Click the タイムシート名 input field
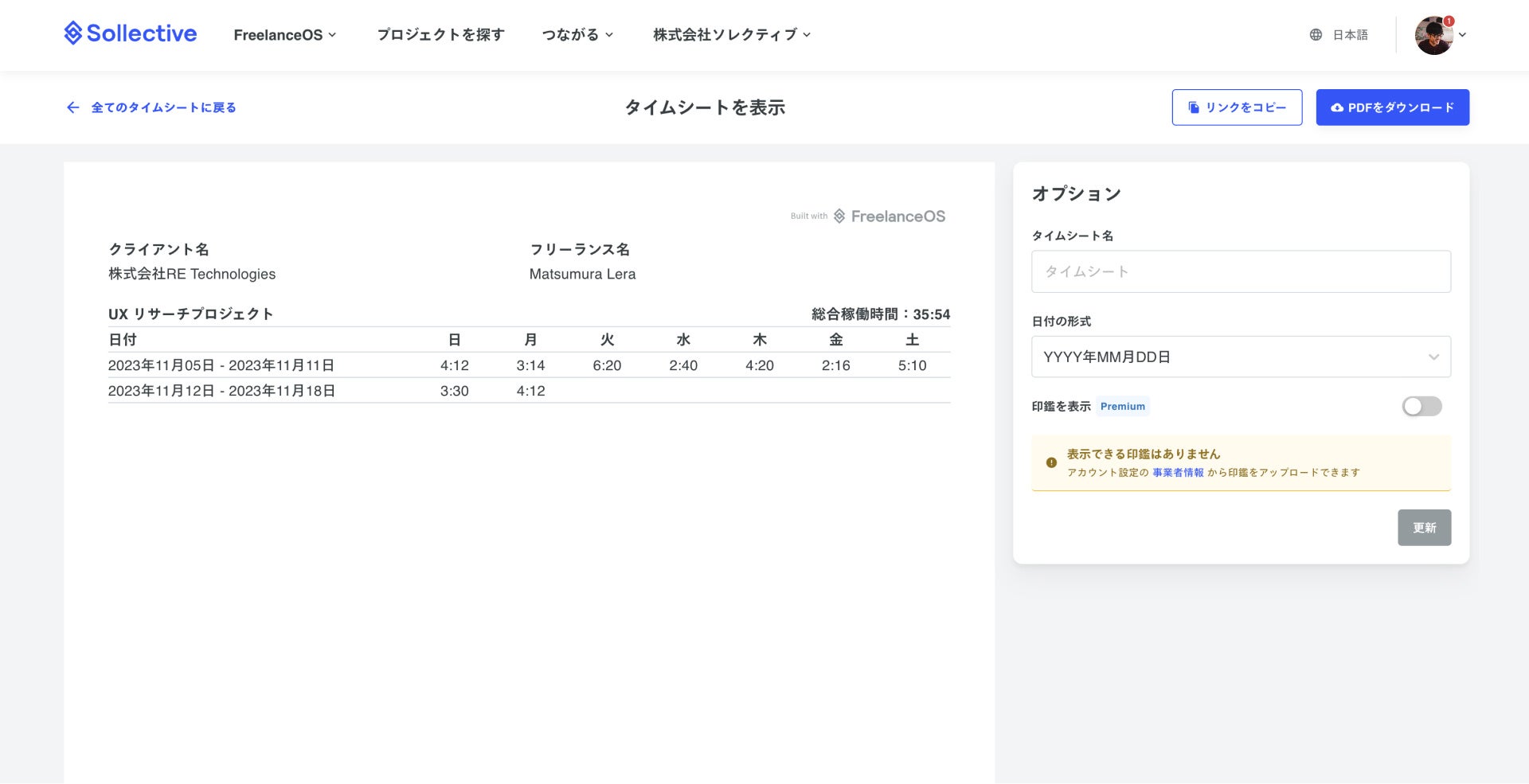 [1240, 272]
